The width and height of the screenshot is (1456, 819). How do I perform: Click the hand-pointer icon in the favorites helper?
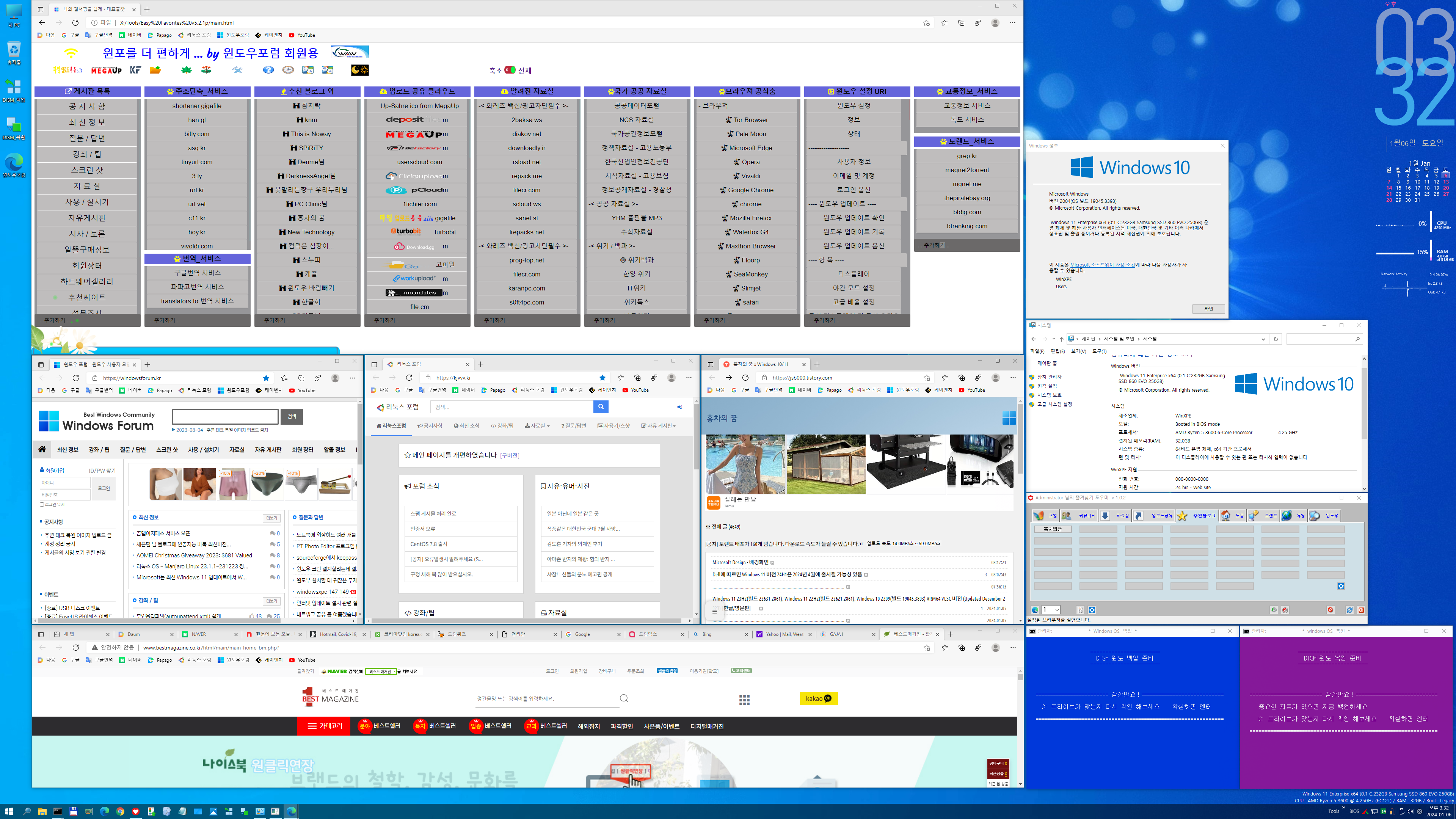1080,610
